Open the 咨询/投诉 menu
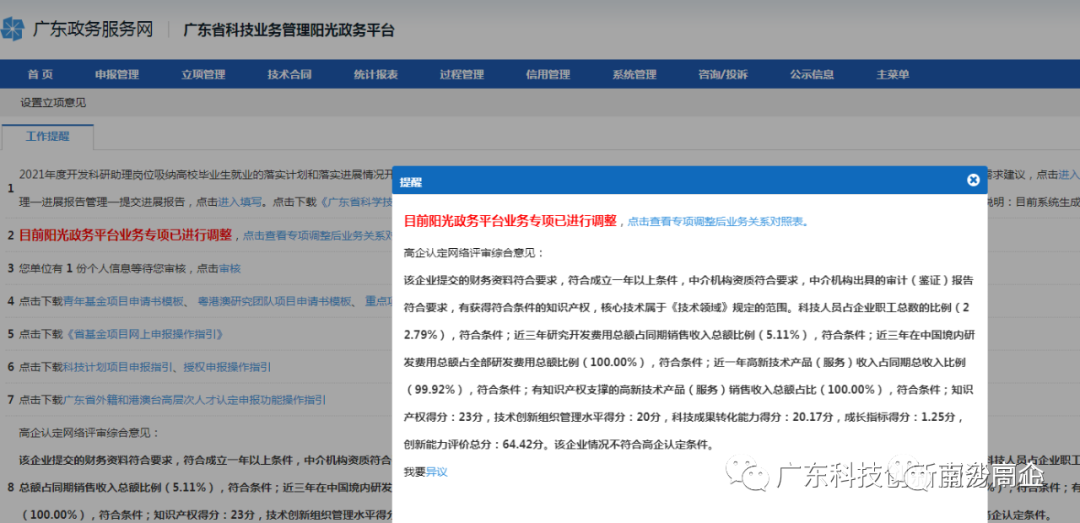The image size is (1080, 523). (x=723, y=74)
